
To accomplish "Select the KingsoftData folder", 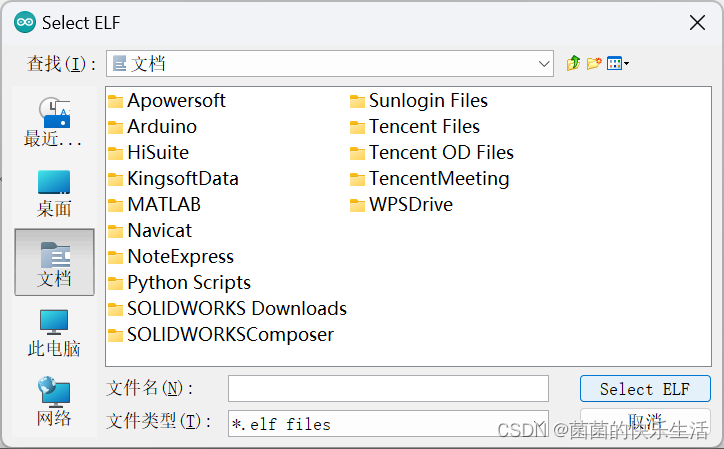I will [173, 178].
